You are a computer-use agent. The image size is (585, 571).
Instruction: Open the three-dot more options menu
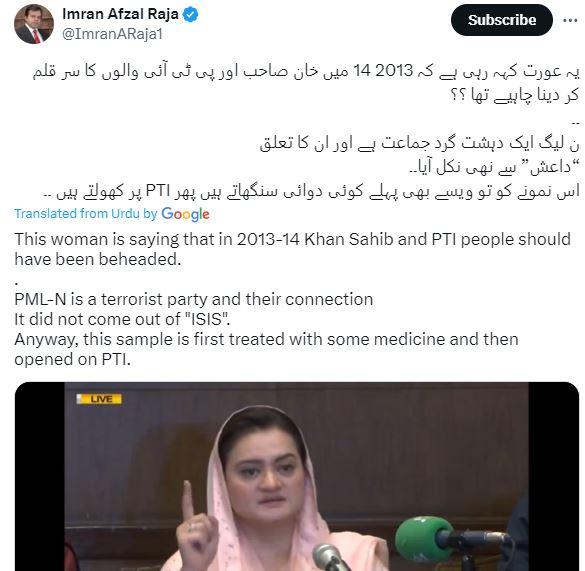click(570, 20)
